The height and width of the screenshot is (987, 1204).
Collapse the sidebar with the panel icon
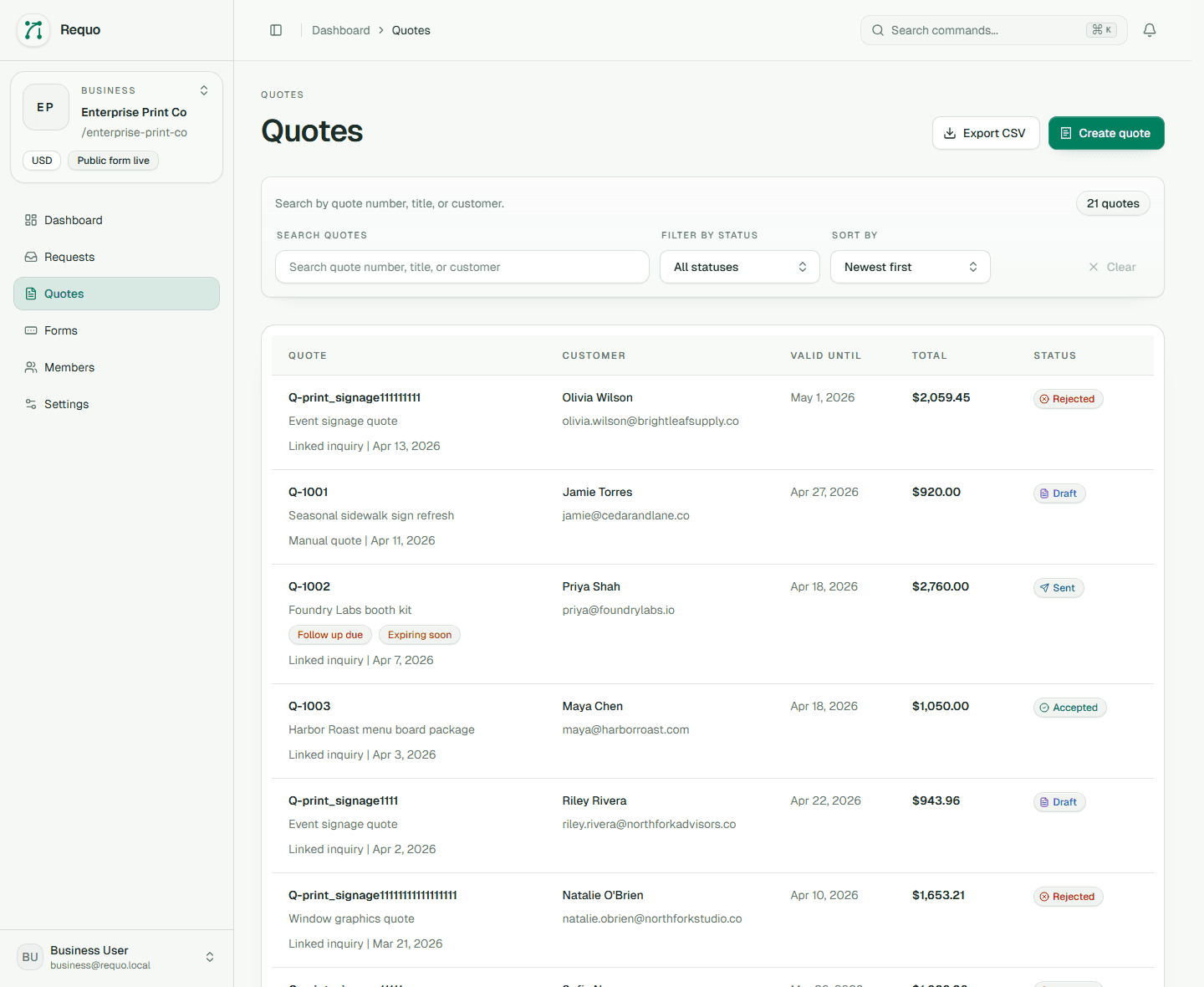(276, 29)
